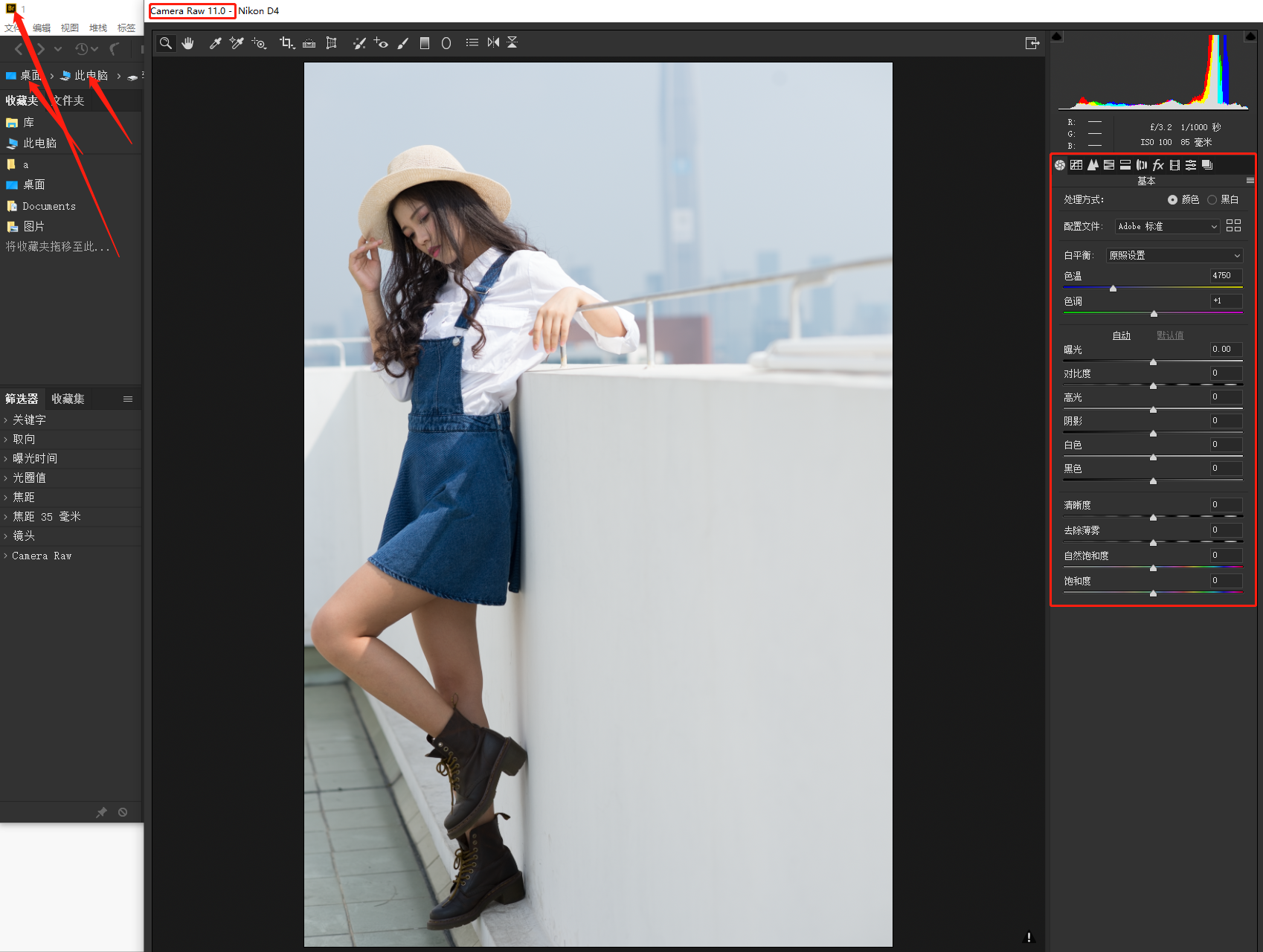1263x952 pixels.
Task: Select the Hand tool
Action: click(188, 43)
